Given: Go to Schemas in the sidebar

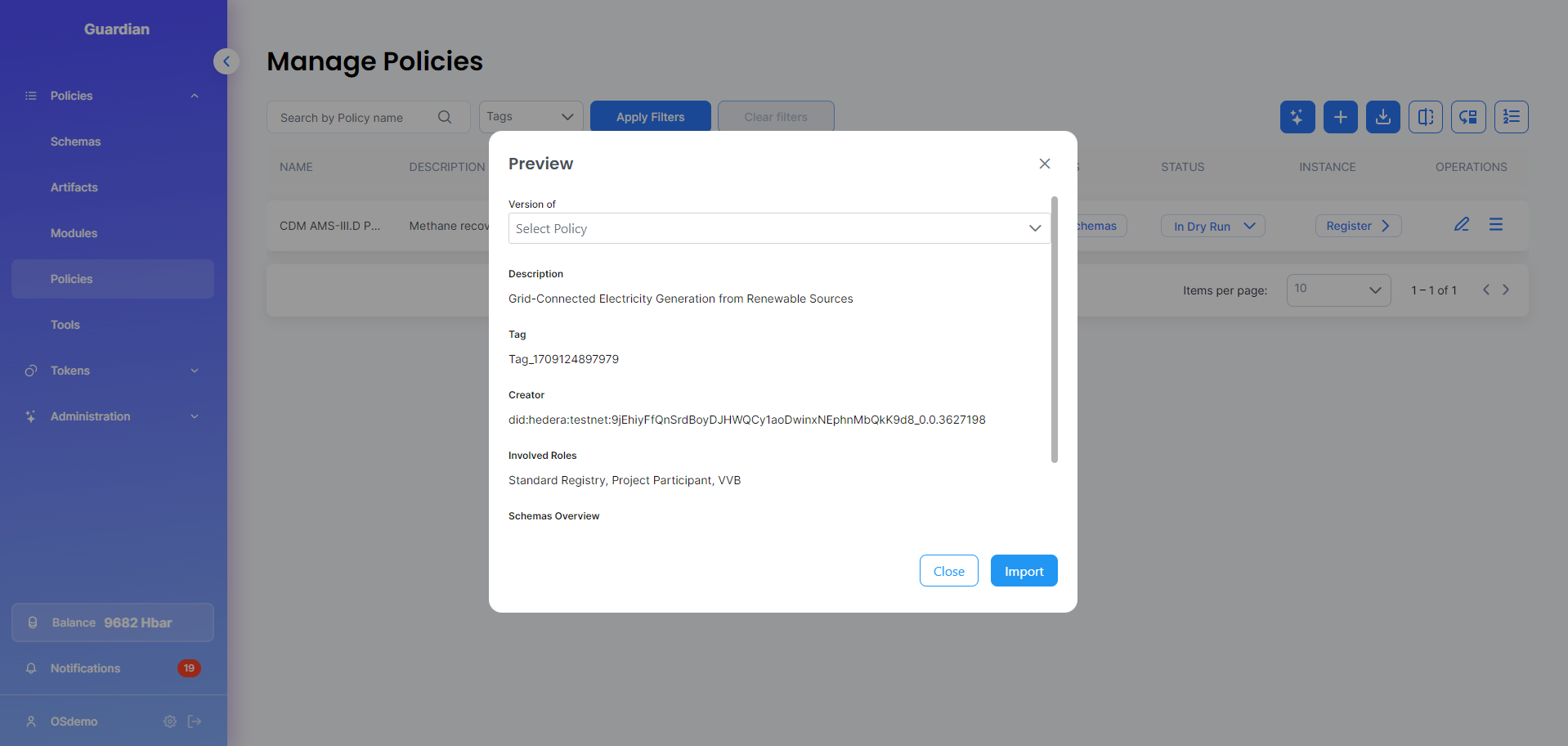Looking at the screenshot, I should click(x=76, y=142).
